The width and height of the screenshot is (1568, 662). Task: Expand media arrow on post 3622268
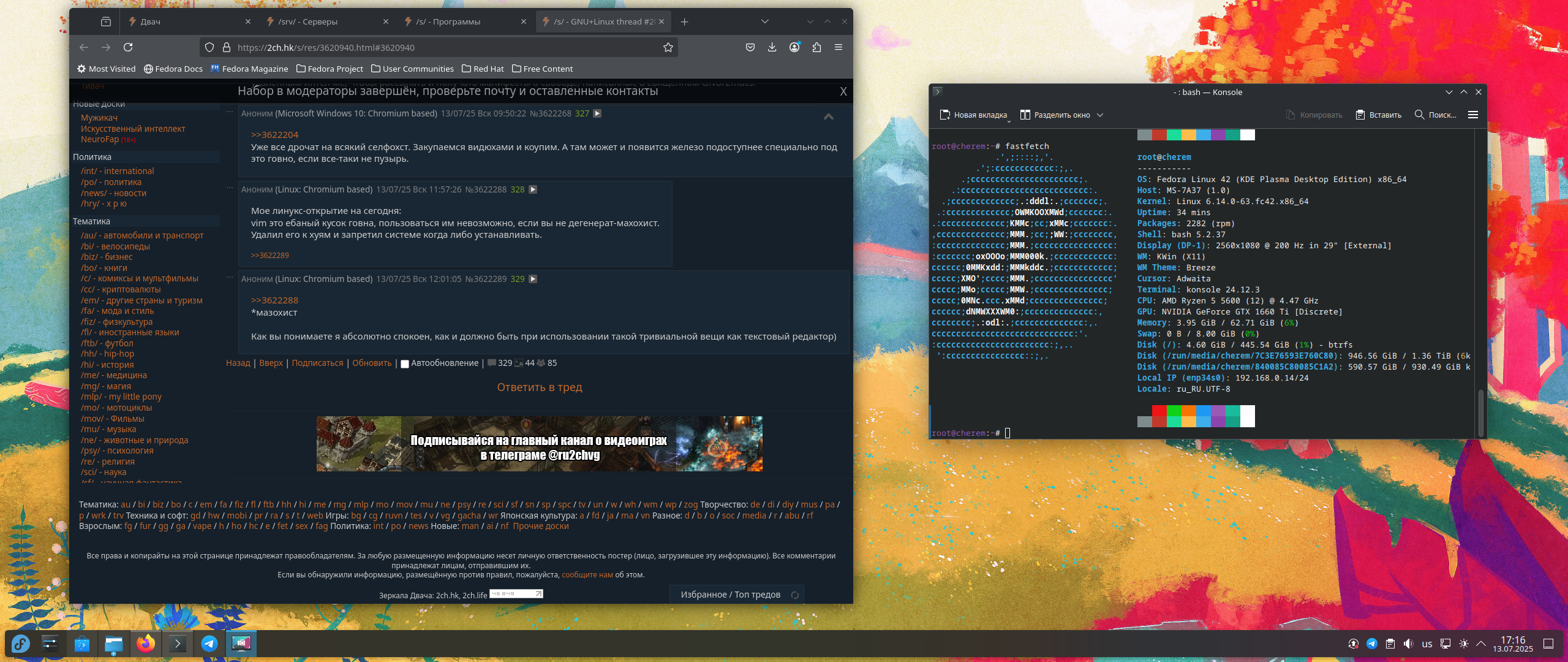click(x=597, y=113)
